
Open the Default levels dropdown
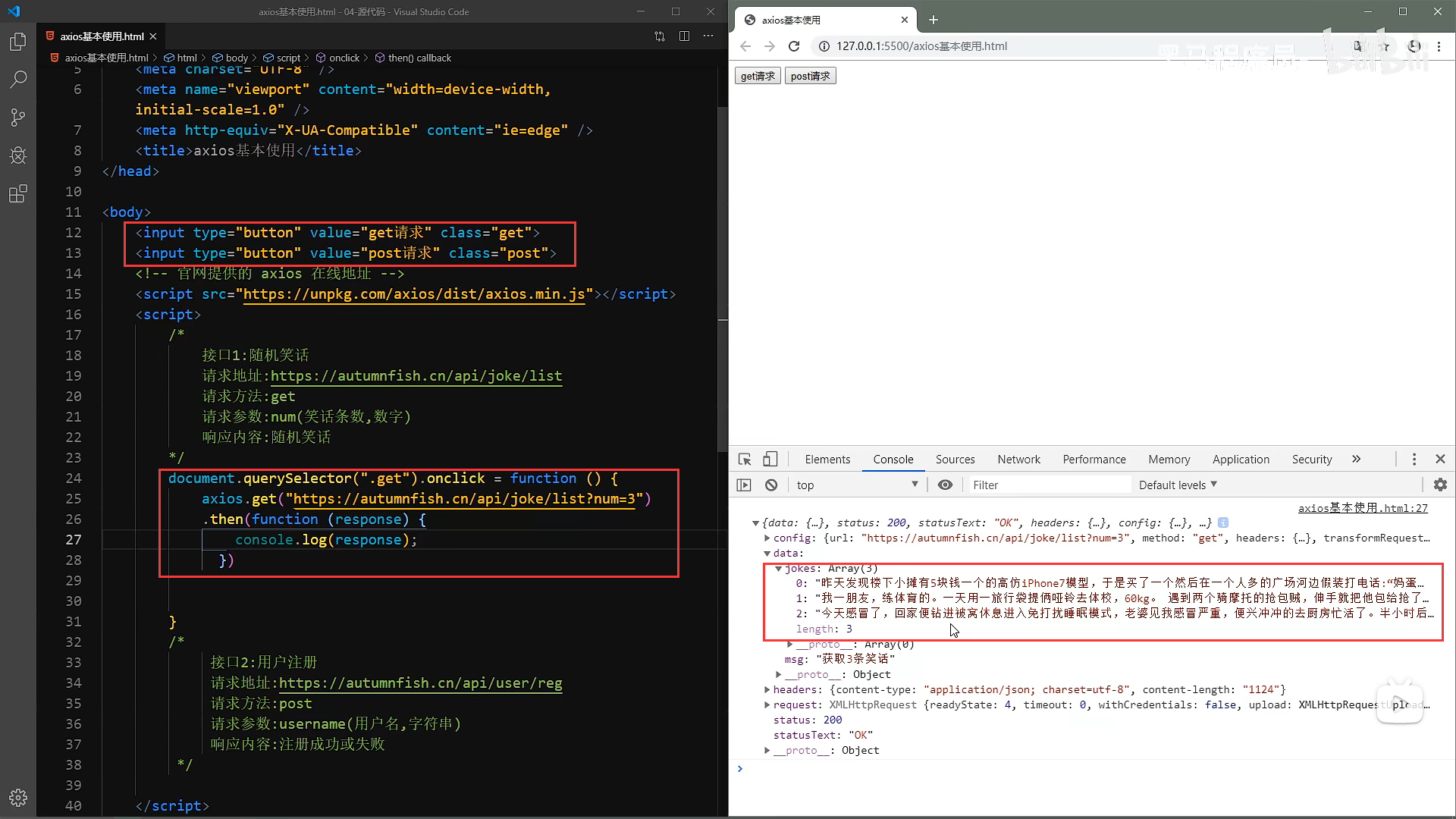(x=1178, y=485)
